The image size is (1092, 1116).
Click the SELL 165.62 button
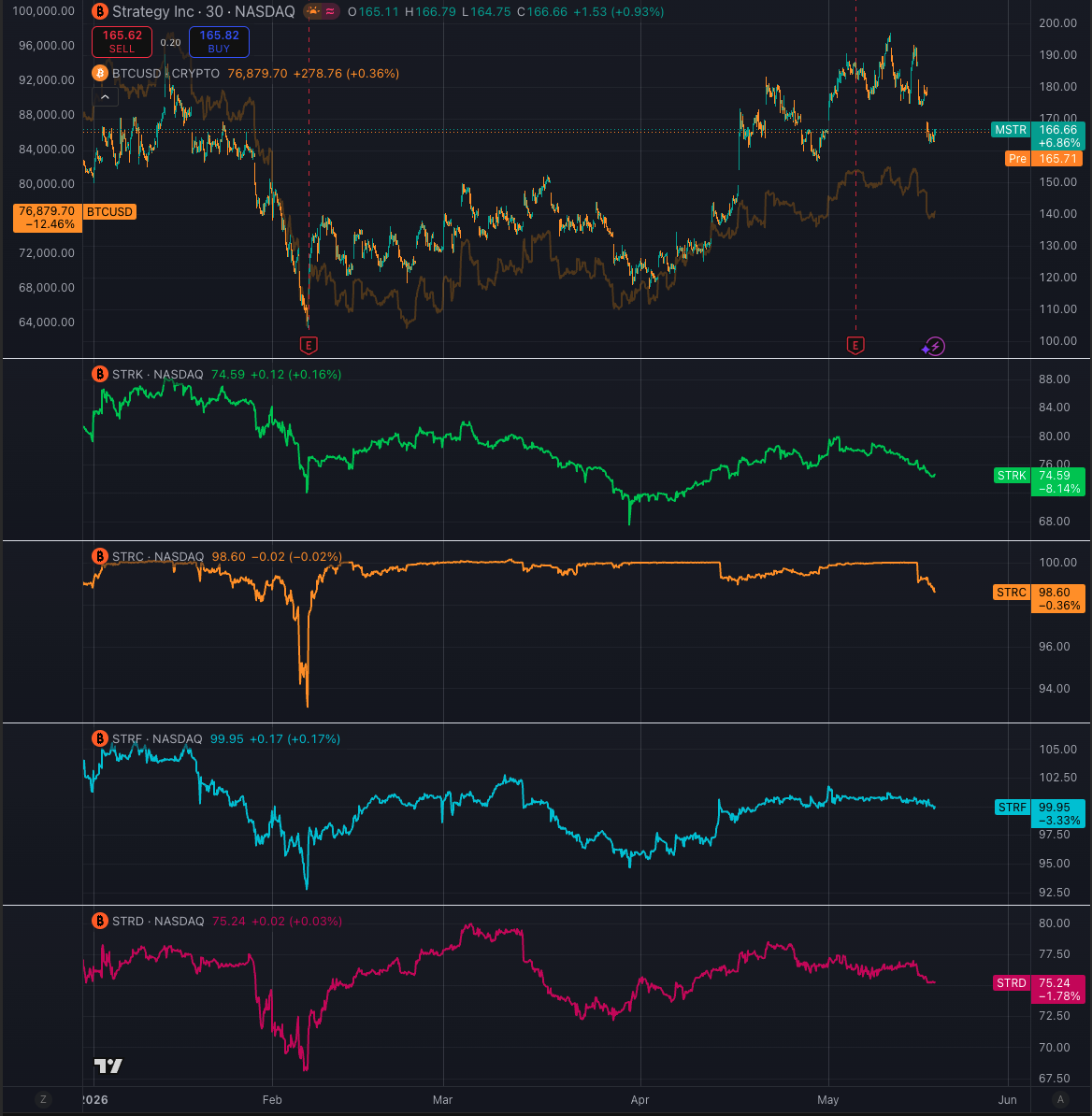122,42
